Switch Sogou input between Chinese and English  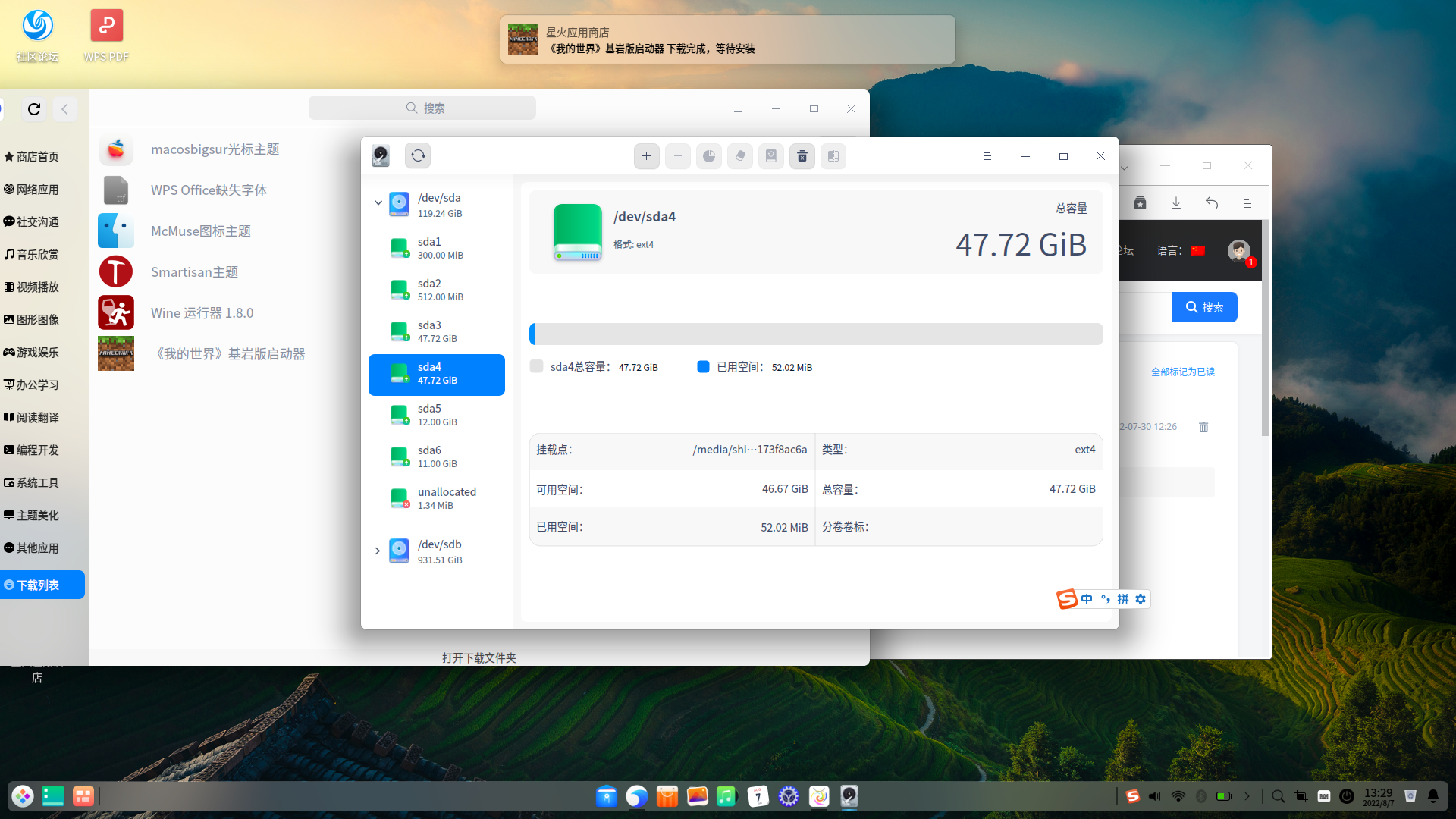1086,598
